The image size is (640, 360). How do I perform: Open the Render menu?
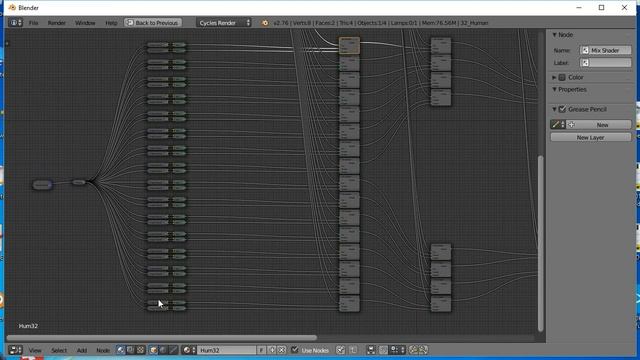pyautogui.click(x=56, y=23)
